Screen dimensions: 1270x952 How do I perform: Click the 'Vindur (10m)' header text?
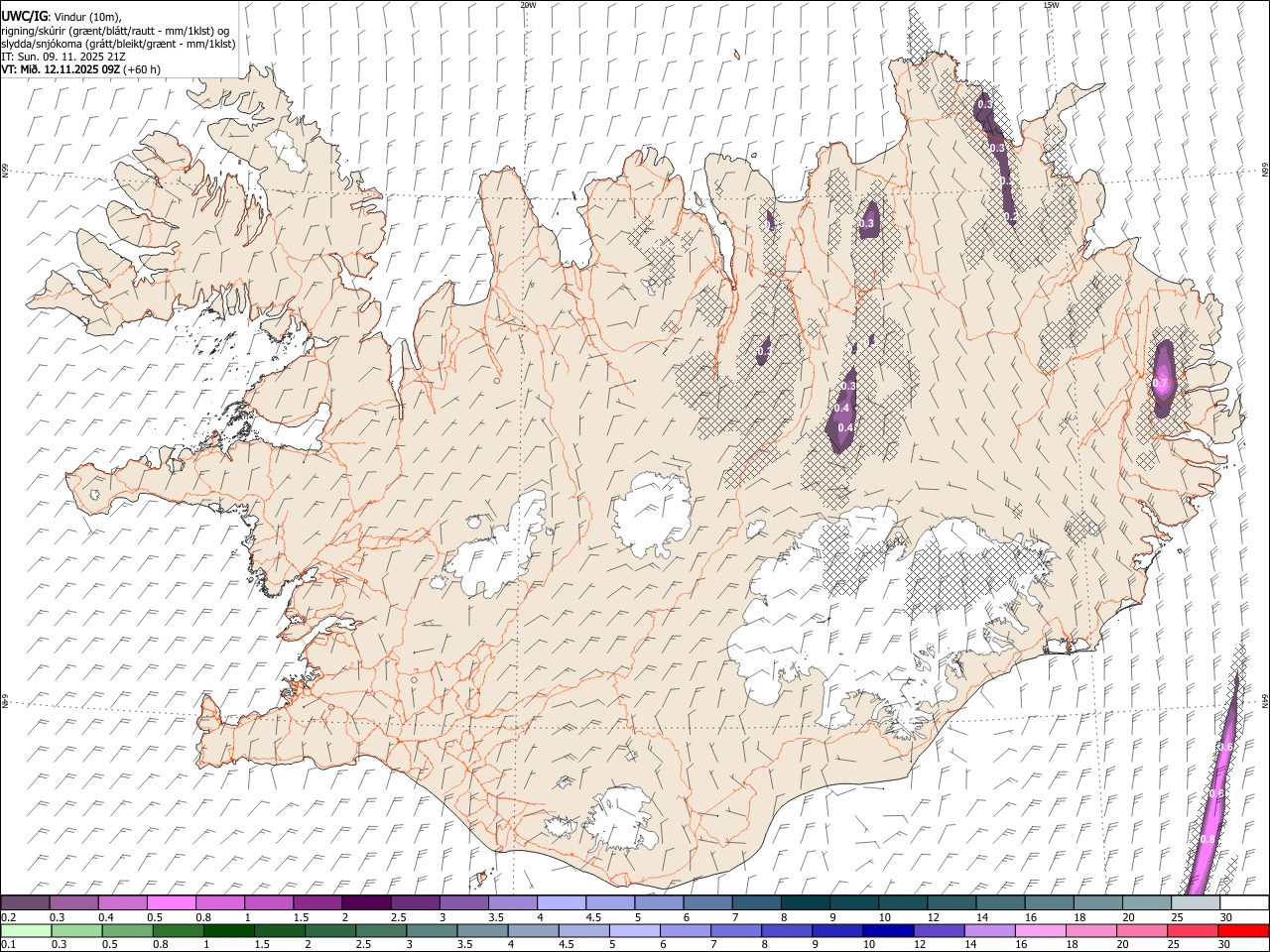coord(88,17)
